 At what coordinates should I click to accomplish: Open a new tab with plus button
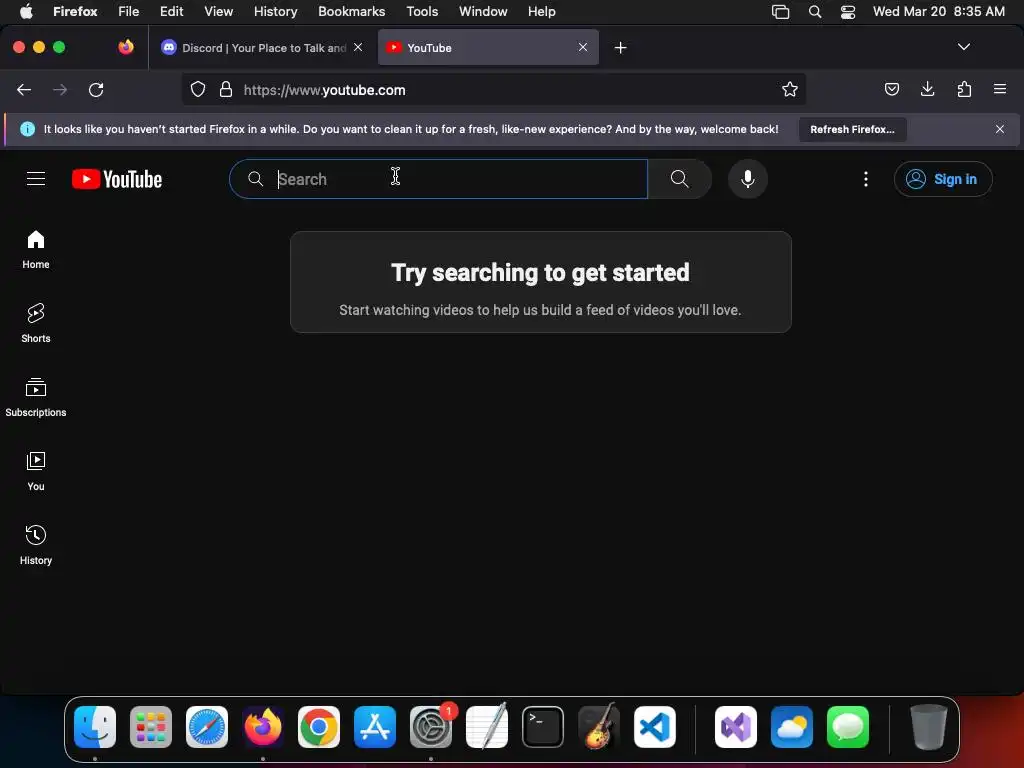pos(620,48)
